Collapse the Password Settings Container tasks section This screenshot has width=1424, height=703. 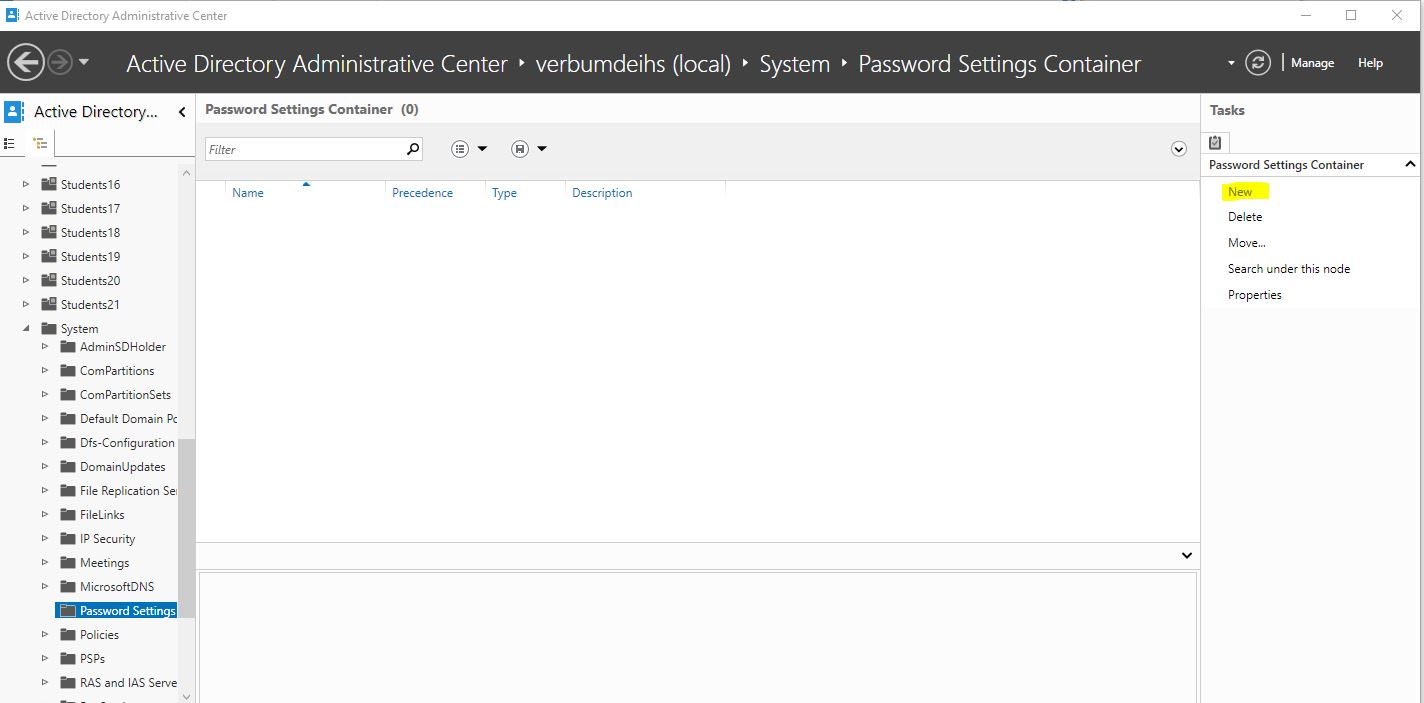click(x=1410, y=164)
